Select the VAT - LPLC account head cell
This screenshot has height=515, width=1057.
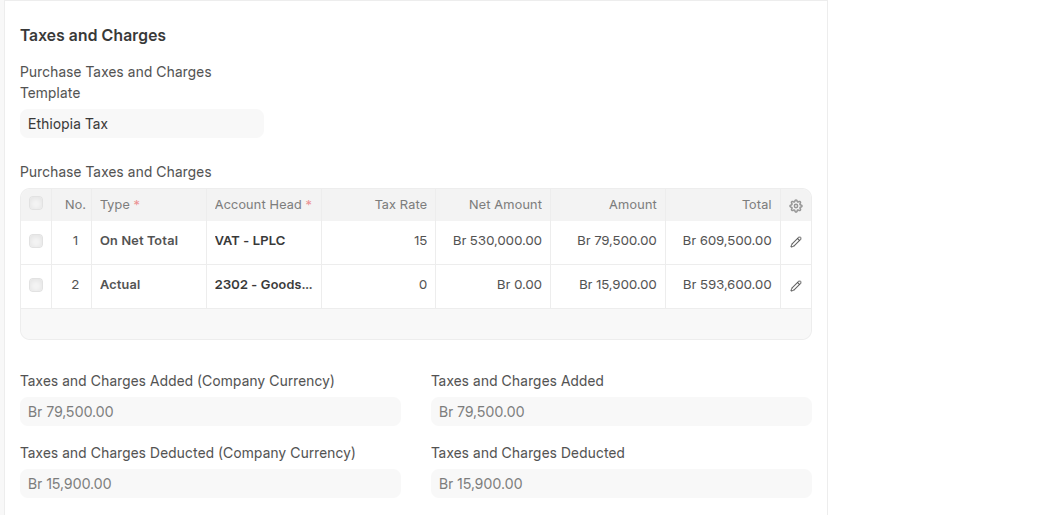pos(263,241)
